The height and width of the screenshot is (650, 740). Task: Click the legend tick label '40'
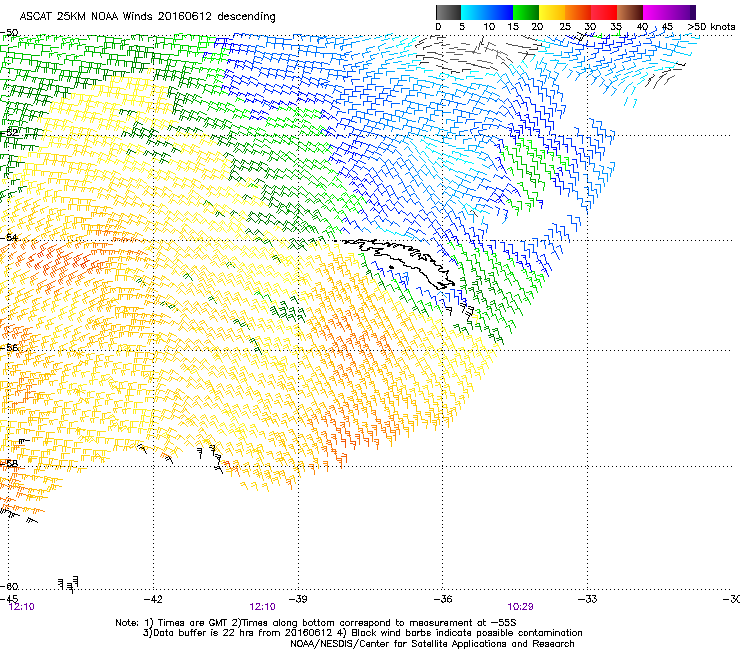pos(642,26)
